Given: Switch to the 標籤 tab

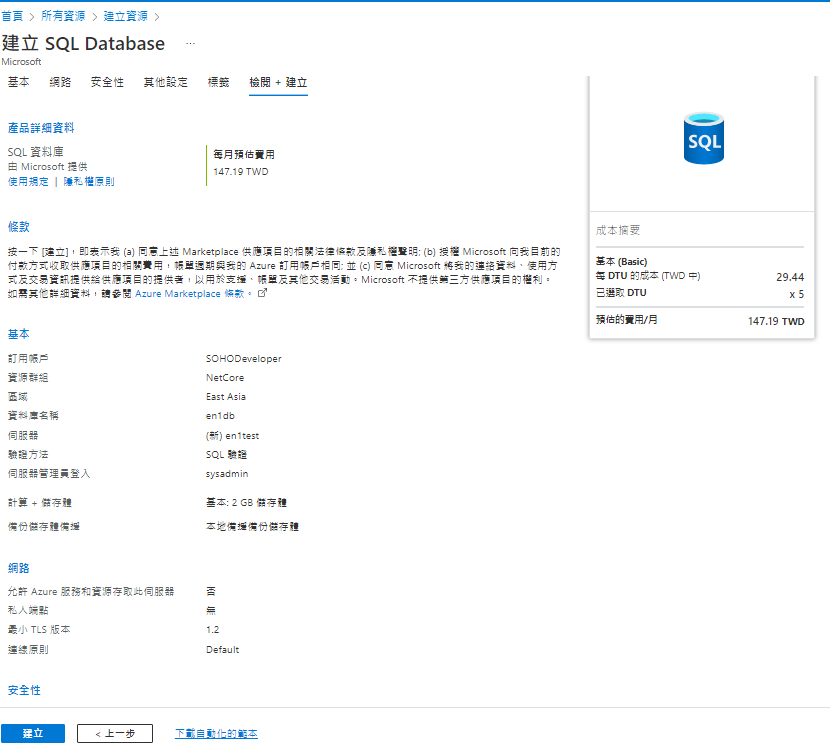Looking at the screenshot, I should pos(218,82).
